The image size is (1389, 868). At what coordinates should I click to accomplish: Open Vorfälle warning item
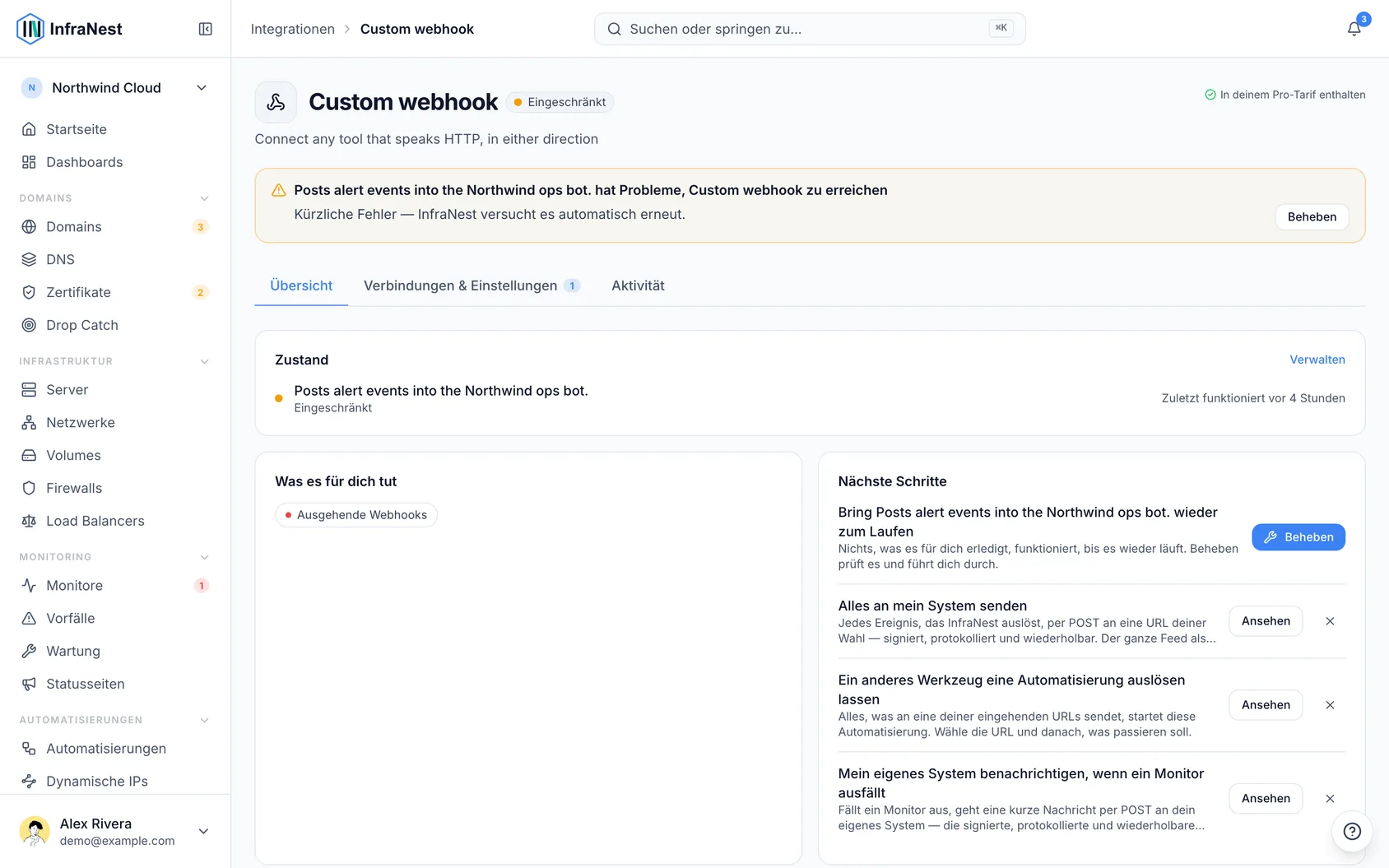point(115,618)
